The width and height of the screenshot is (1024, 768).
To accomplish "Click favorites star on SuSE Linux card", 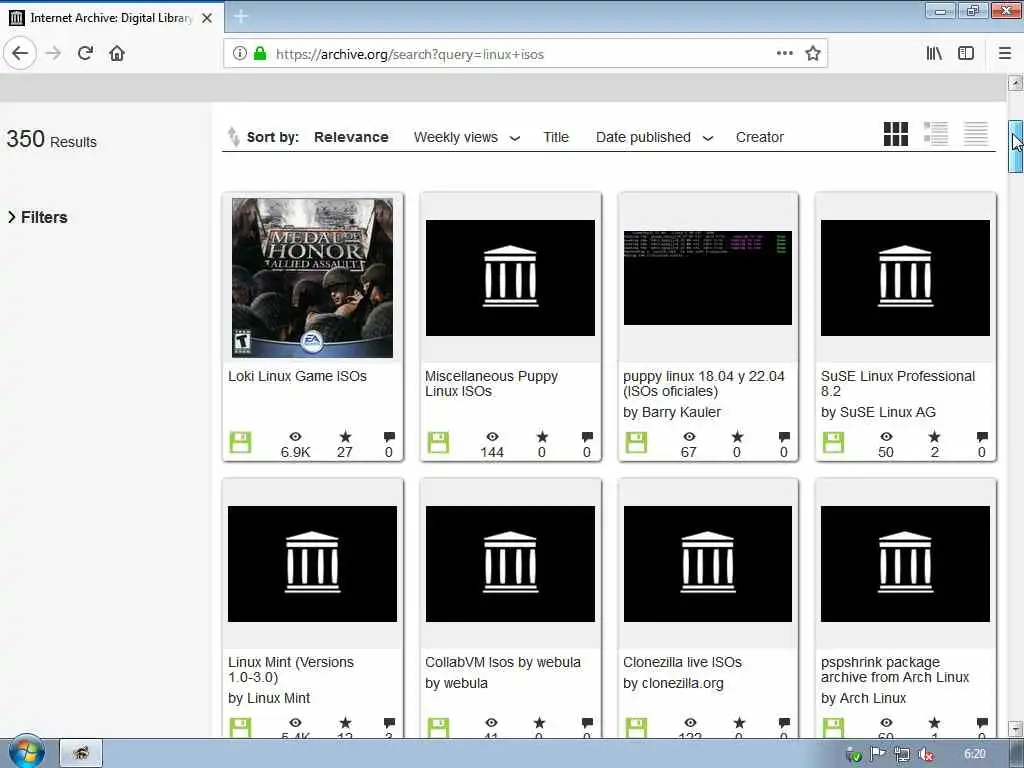I will 935,436.
